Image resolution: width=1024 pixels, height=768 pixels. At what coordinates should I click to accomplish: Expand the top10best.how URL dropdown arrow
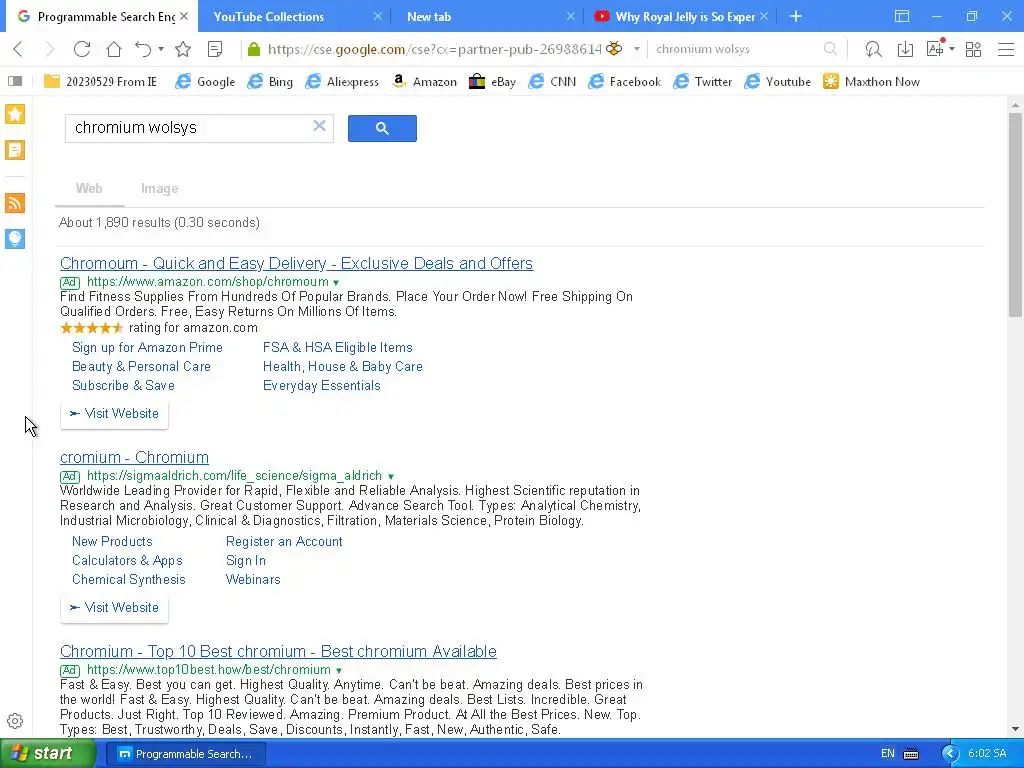[x=339, y=671]
